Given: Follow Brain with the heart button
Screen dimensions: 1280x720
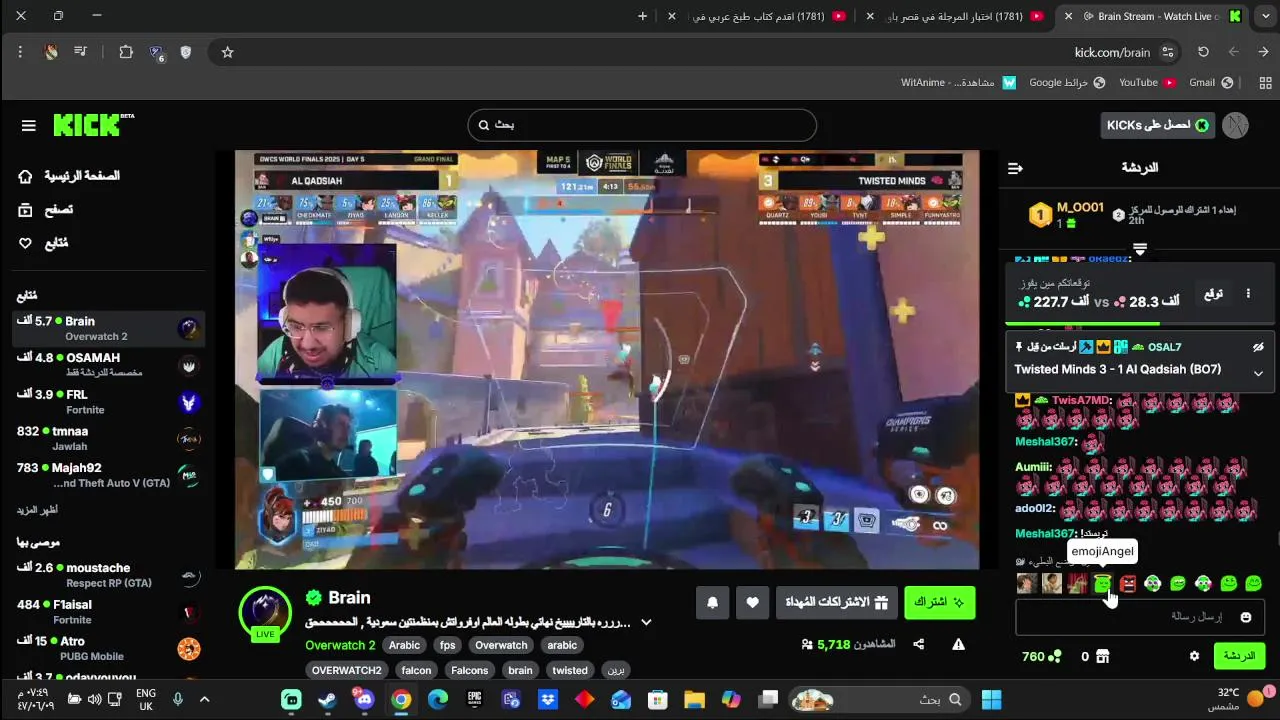Looking at the screenshot, I should pyautogui.click(x=753, y=602).
